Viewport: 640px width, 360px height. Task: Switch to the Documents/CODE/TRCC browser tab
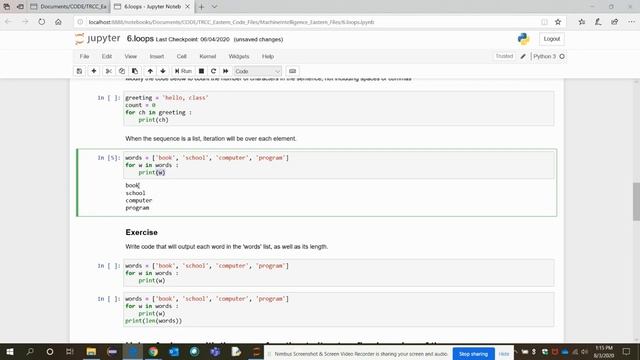pos(69,7)
